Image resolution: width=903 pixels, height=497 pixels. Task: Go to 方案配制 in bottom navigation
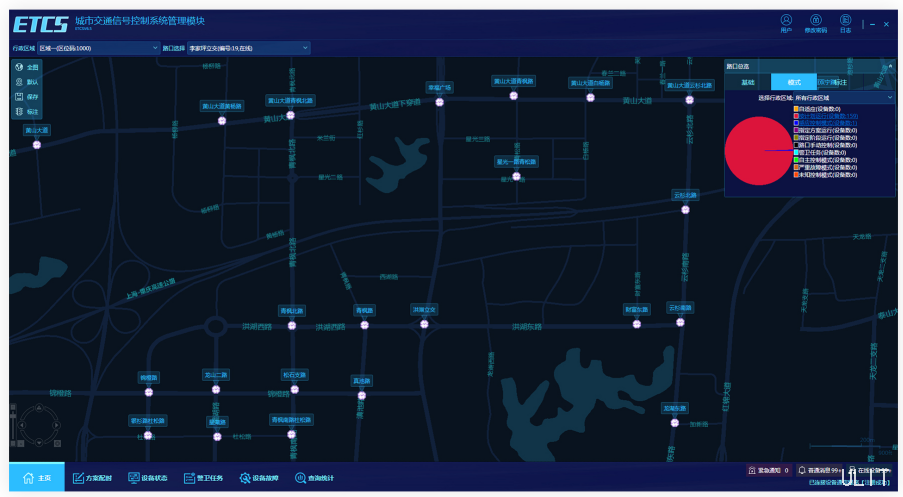pos(92,478)
